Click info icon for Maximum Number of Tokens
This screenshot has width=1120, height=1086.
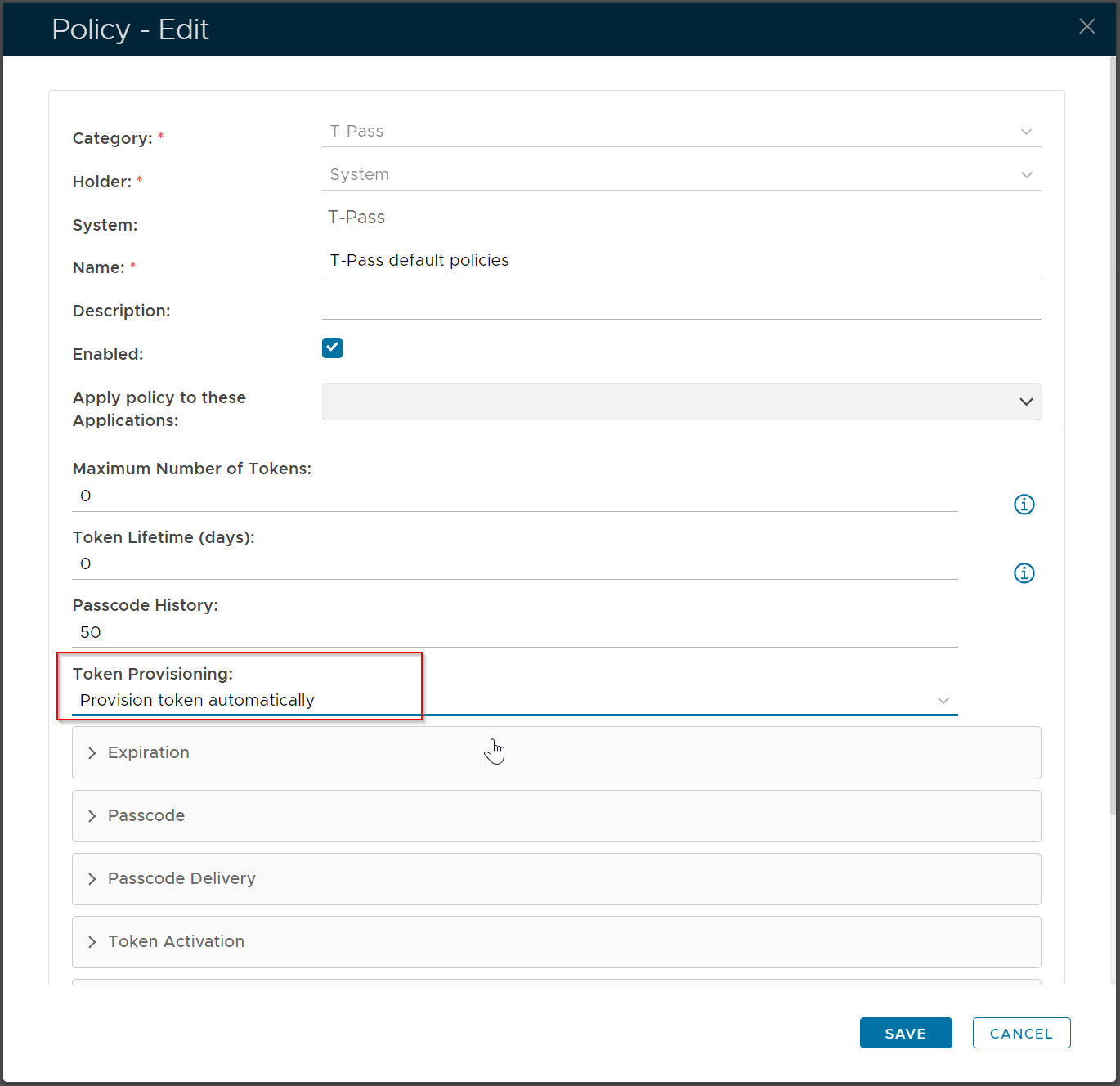click(1024, 505)
